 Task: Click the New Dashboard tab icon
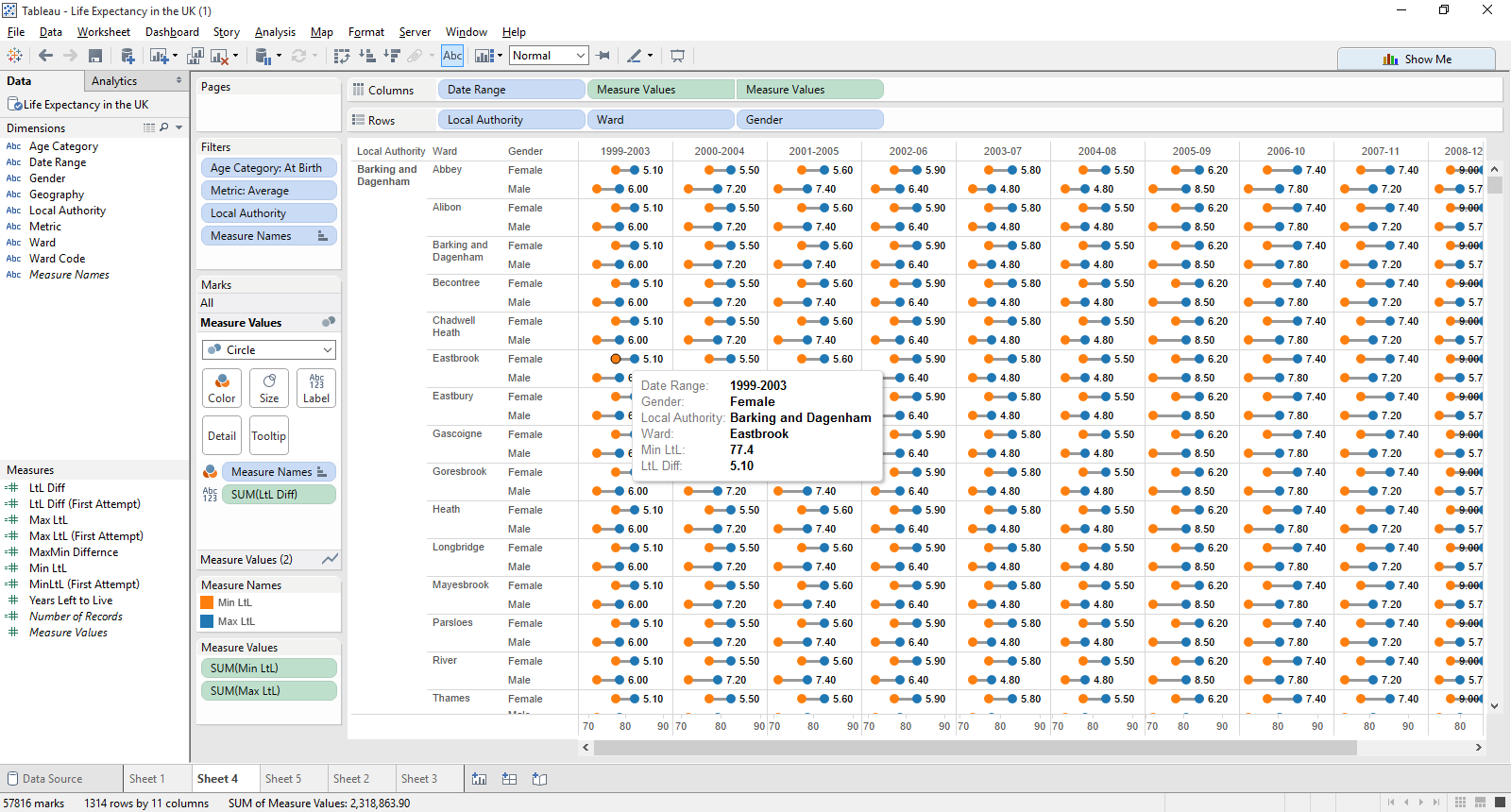pyautogui.click(x=509, y=779)
